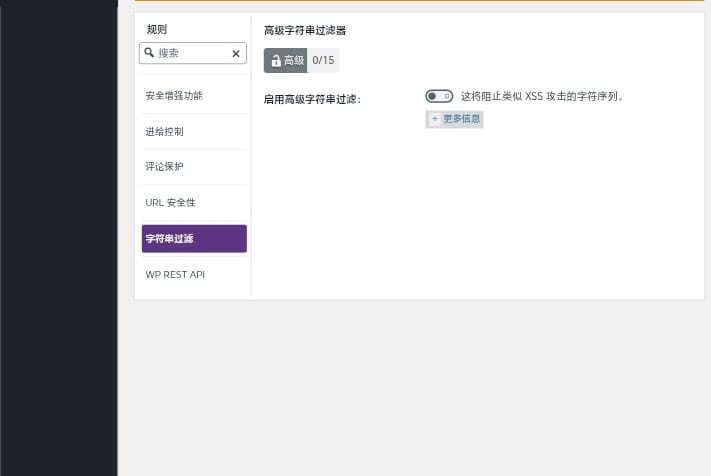Open the WP REST API section
This screenshot has width=711, height=476.
(194, 275)
